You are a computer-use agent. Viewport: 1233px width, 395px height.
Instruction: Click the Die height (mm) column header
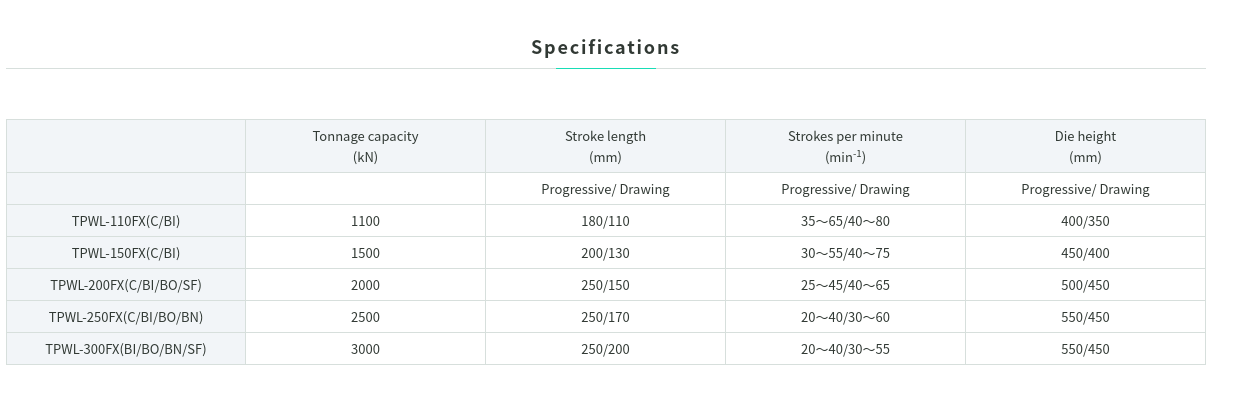[x=1086, y=146]
